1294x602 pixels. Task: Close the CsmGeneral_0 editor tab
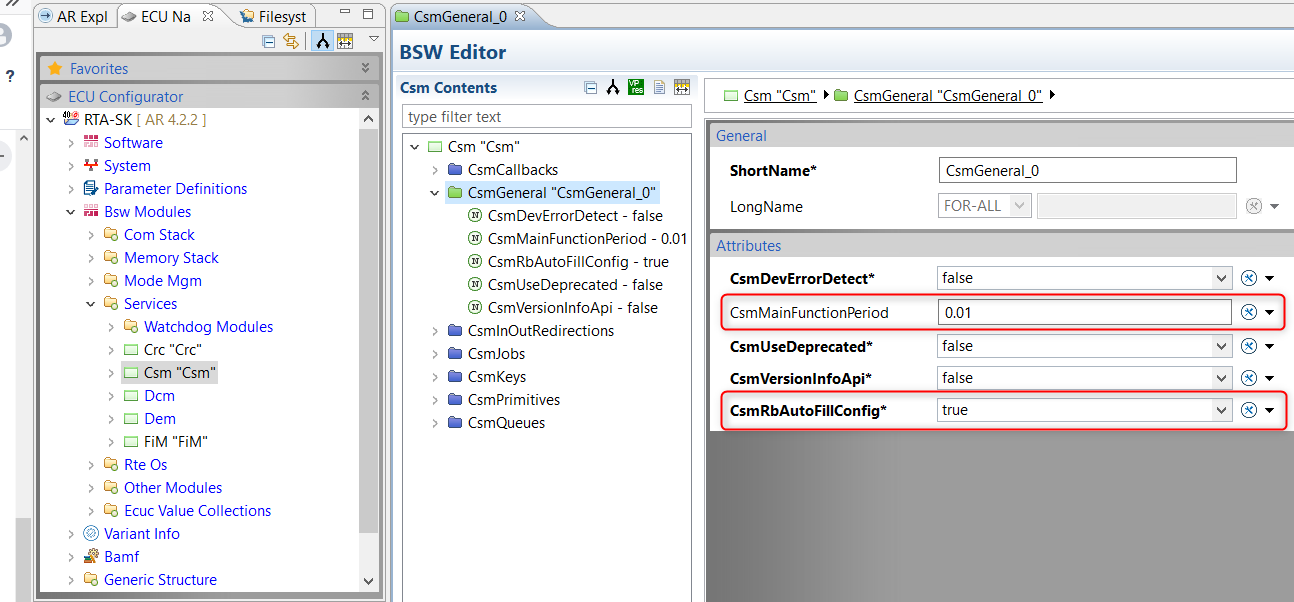[519, 16]
